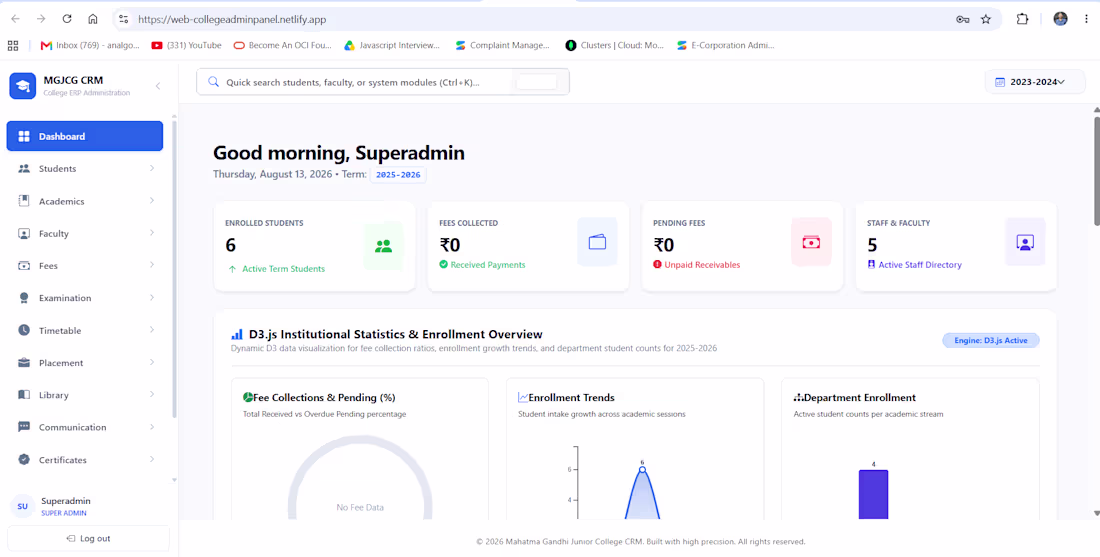Click the browser reload icon

tap(67, 19)
